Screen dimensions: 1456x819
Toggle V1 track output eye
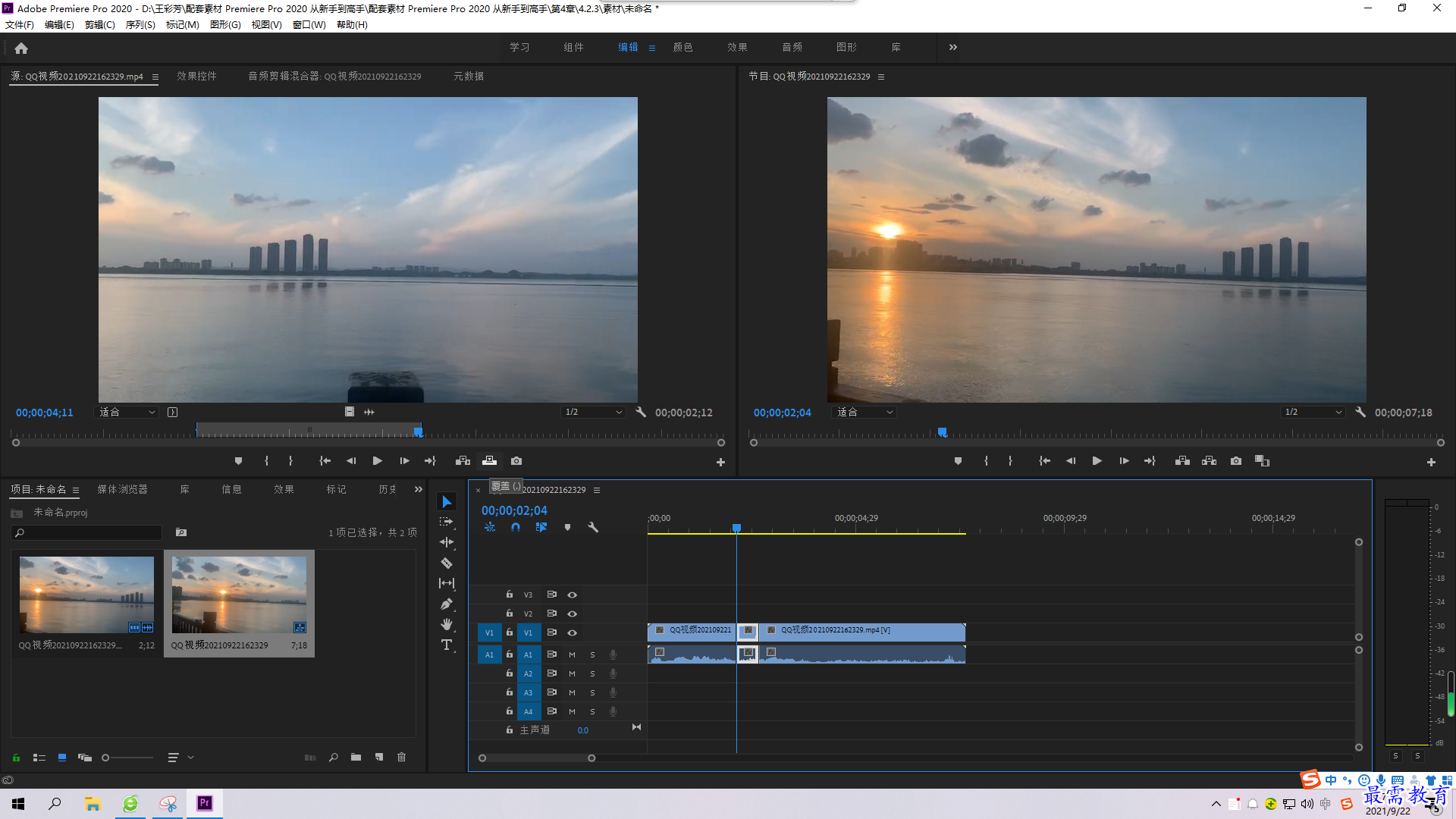573,632
